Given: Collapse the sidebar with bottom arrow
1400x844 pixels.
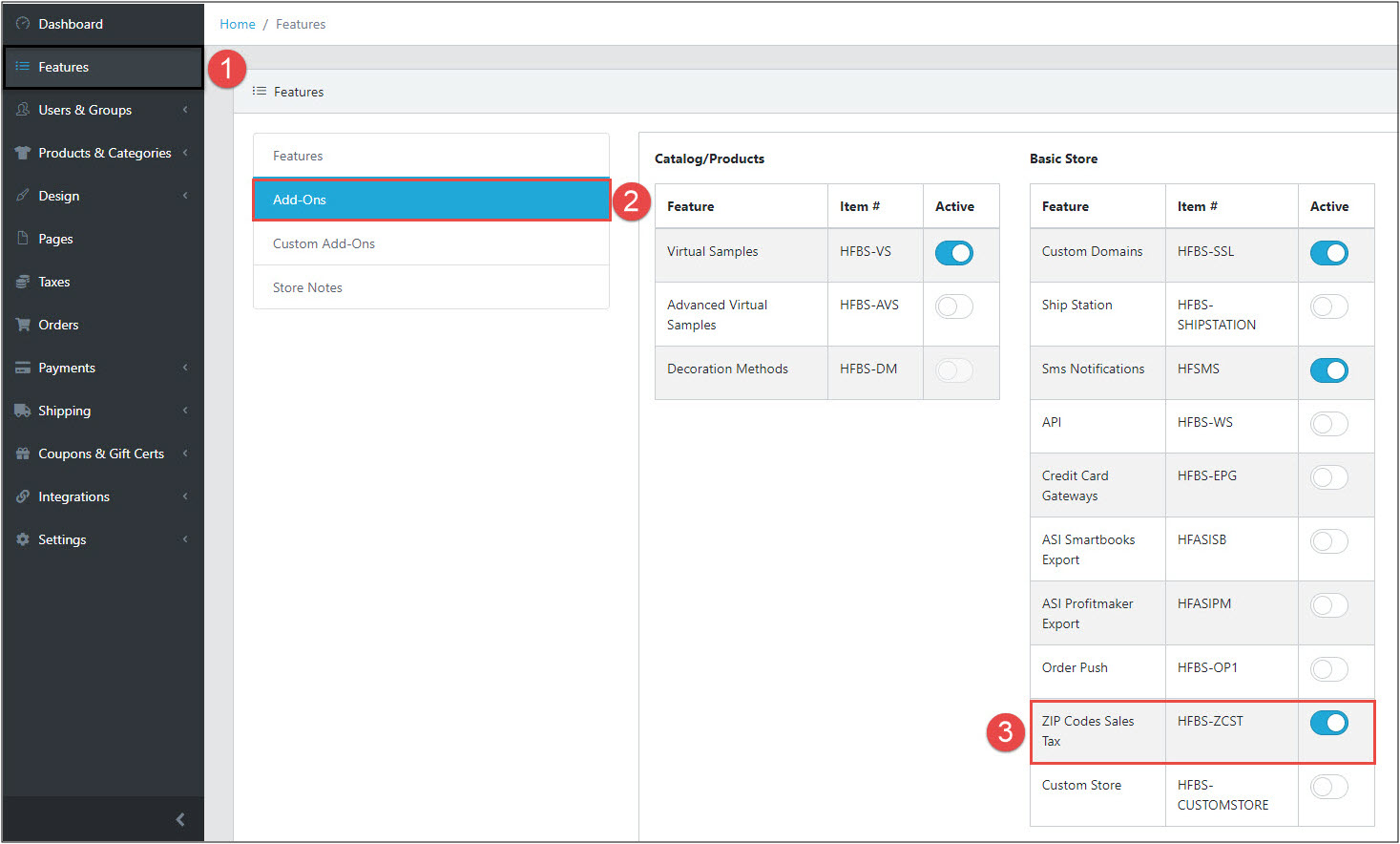Looking at the screenshot, I should [180, 819].
